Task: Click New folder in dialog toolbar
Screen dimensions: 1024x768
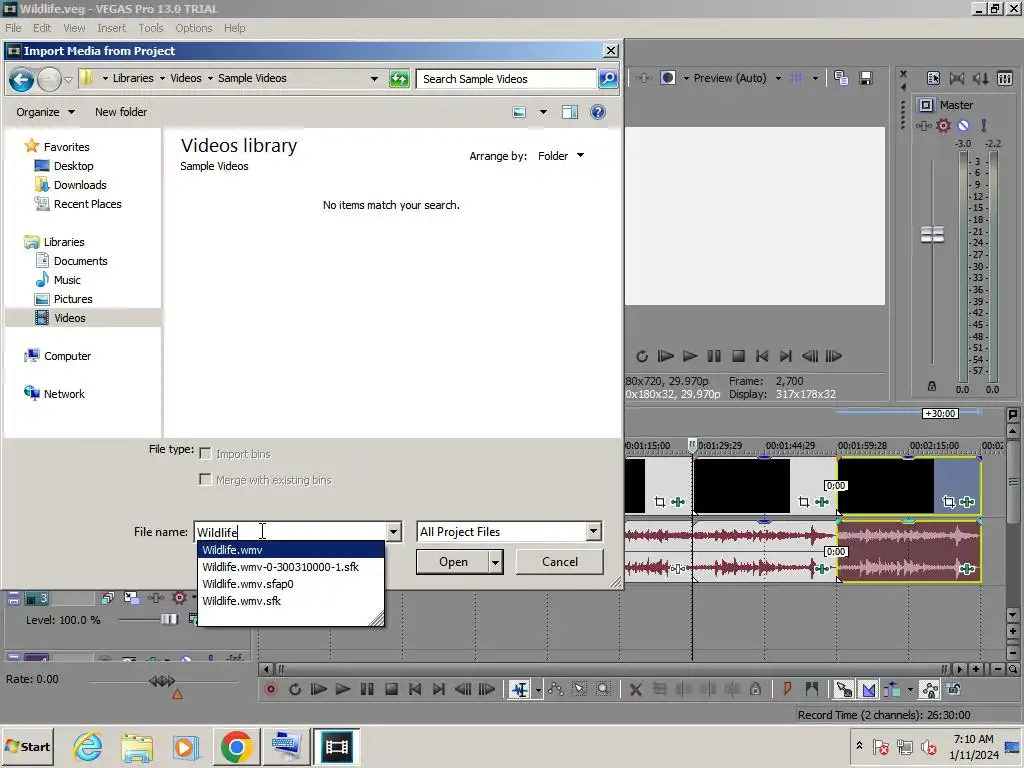Action: (x=121, y=112)
